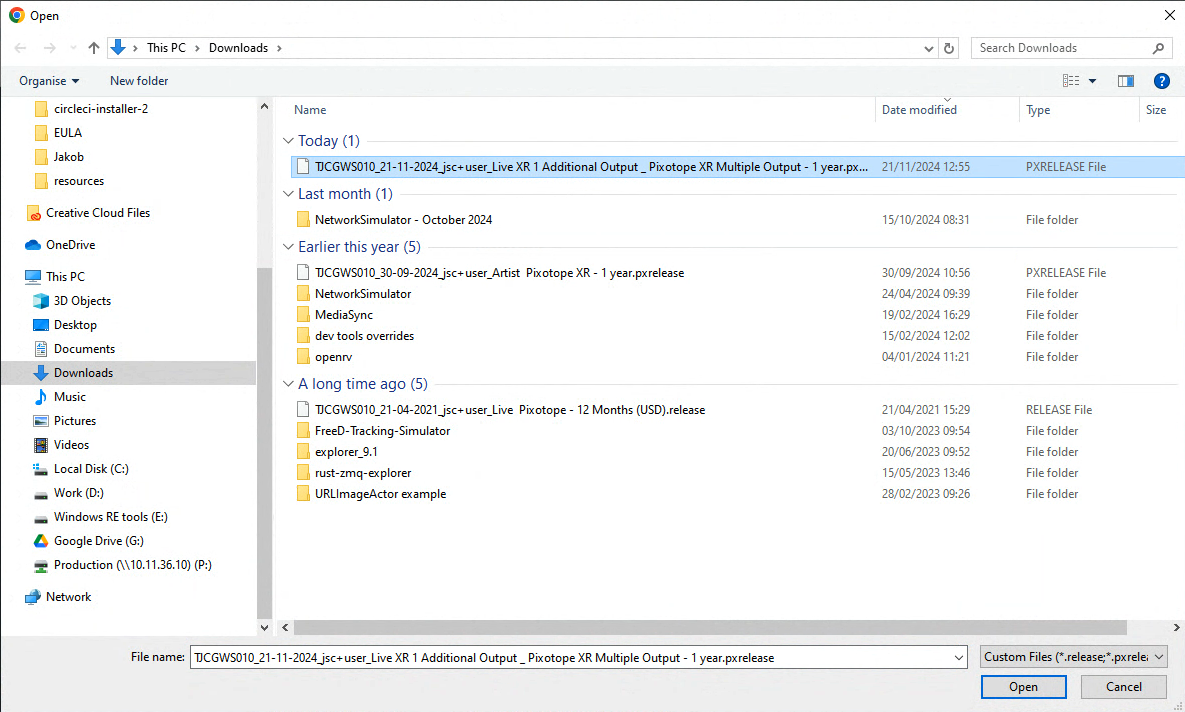1185x712 pixels.
Task: Open the Work (D:) drive
Action: tap(79, 493)
